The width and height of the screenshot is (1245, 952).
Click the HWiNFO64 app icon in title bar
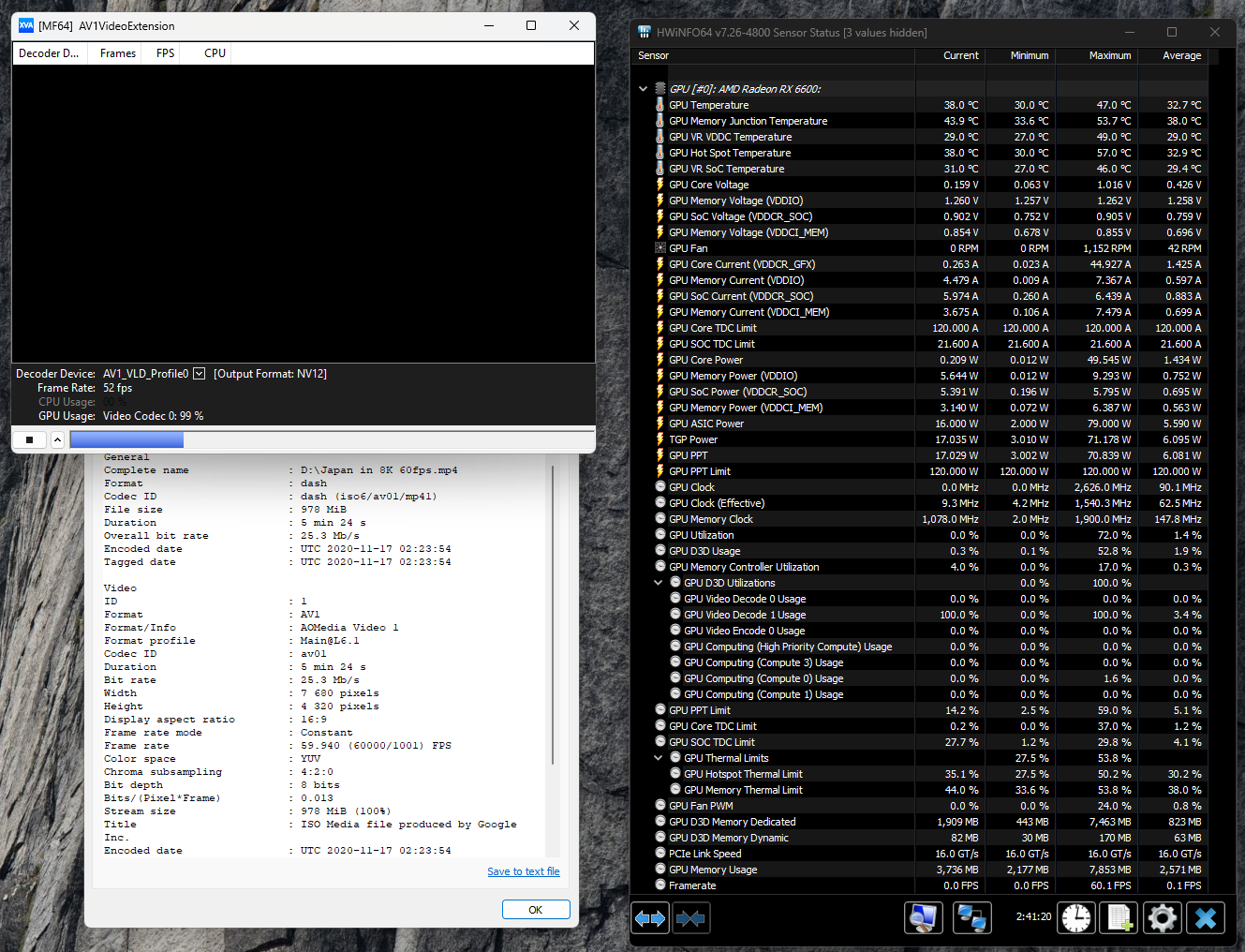[x=645, y=32]
